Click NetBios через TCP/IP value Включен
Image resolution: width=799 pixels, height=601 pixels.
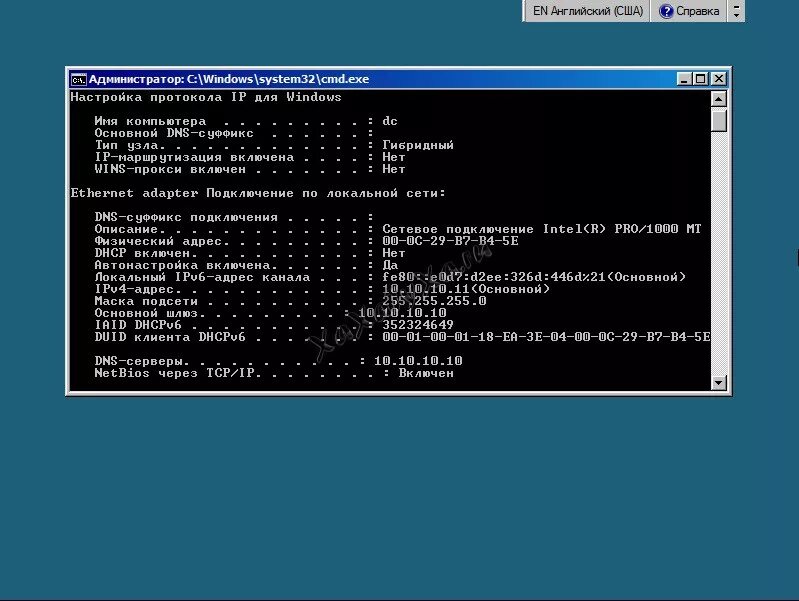[x=426, y=373]
